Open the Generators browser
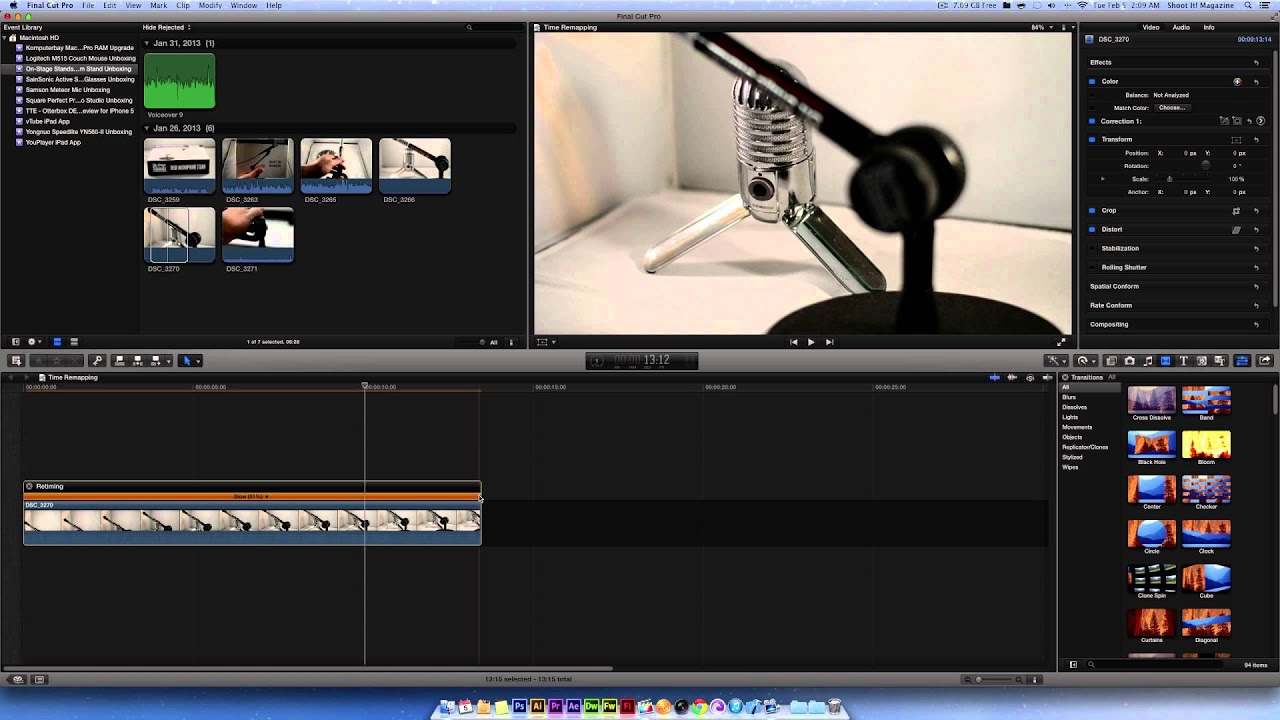This screenshot has height=720, width=1280. pos(1201,361)
